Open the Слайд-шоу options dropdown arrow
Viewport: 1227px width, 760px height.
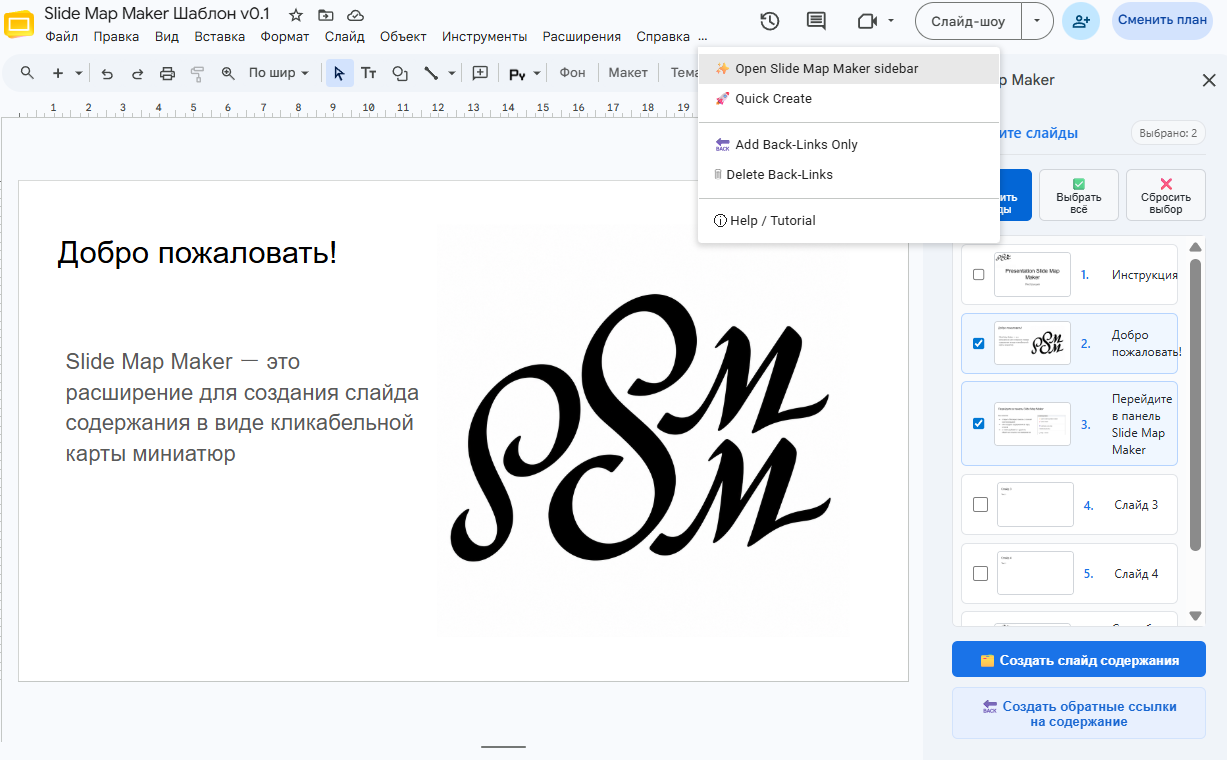[x=1037, y=21]
